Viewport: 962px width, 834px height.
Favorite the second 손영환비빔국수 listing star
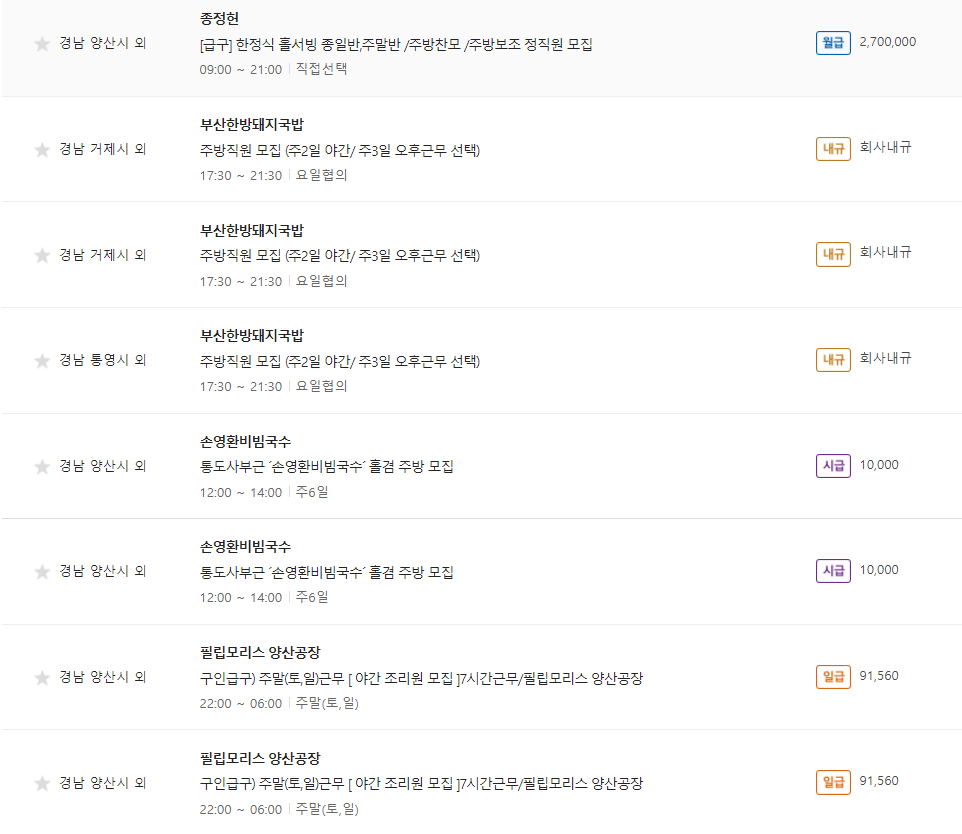pos(42,572)
